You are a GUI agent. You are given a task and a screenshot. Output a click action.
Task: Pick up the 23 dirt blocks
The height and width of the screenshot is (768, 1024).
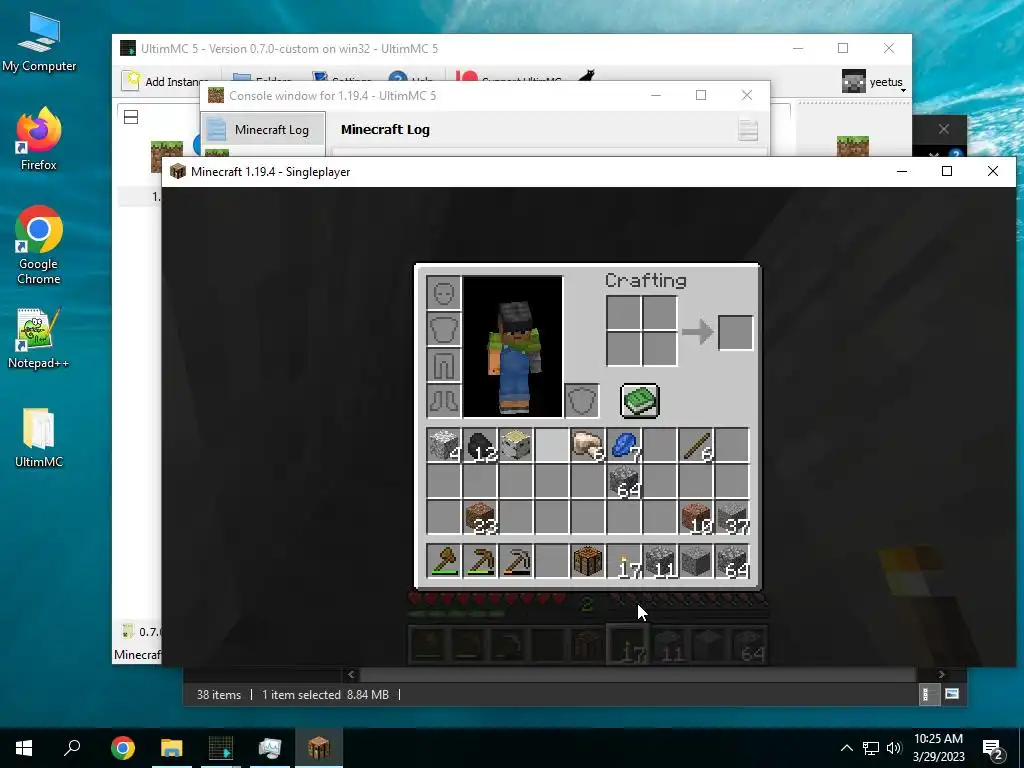pyautogui.click(x=480, y=517)
